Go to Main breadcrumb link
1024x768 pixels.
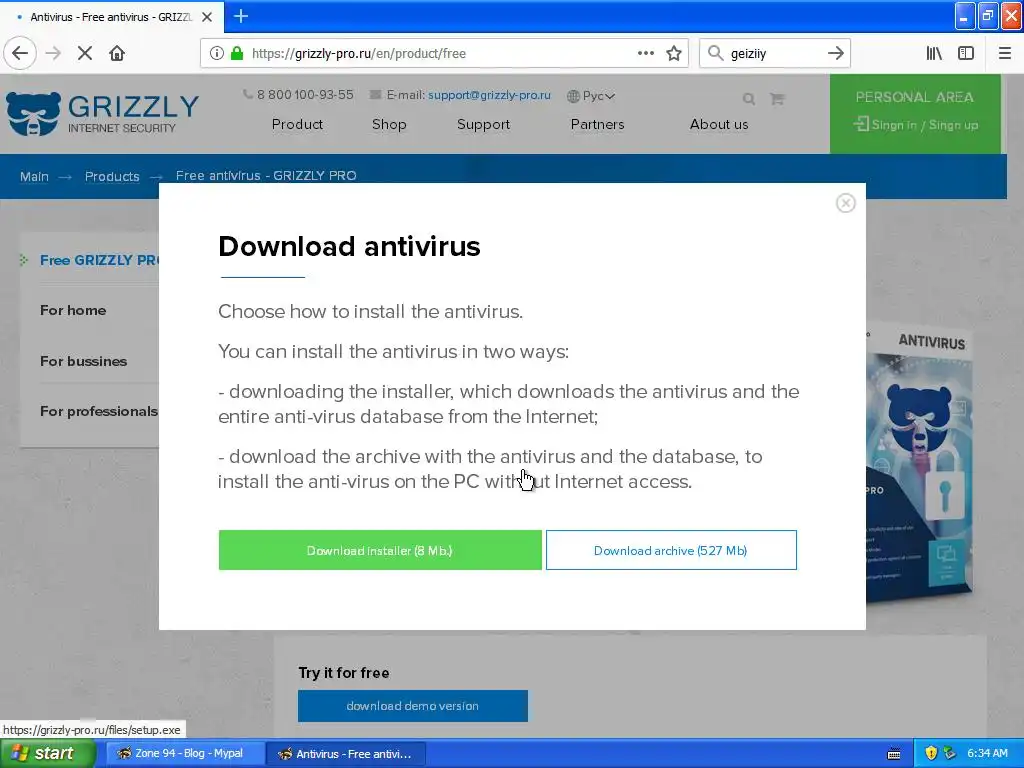[34, 176]
